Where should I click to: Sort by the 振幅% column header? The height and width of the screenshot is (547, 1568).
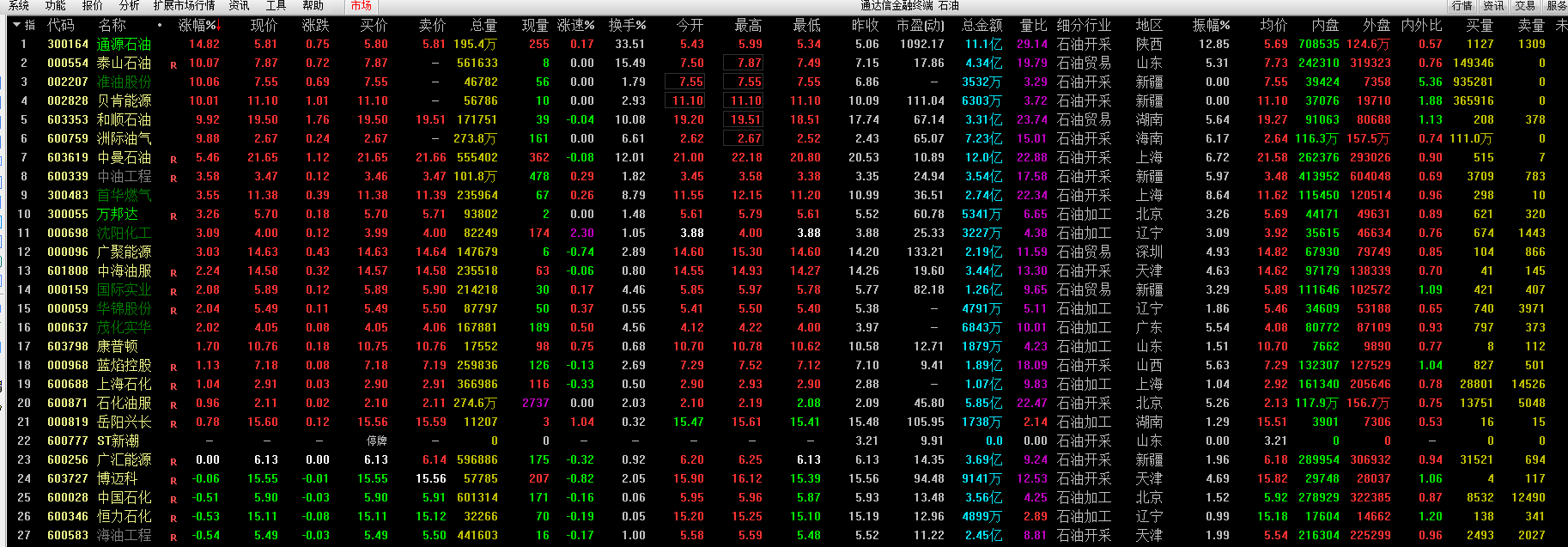tap(1211, 25)
